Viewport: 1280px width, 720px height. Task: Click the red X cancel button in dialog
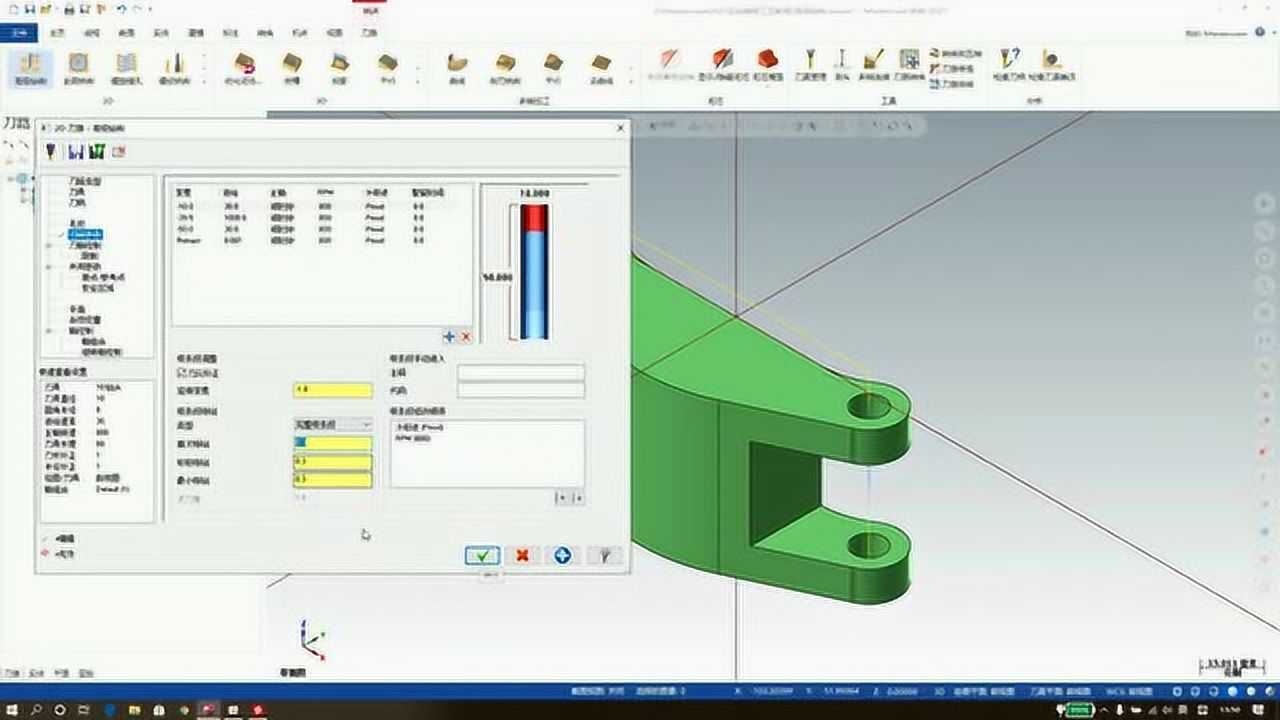(522, 555)
